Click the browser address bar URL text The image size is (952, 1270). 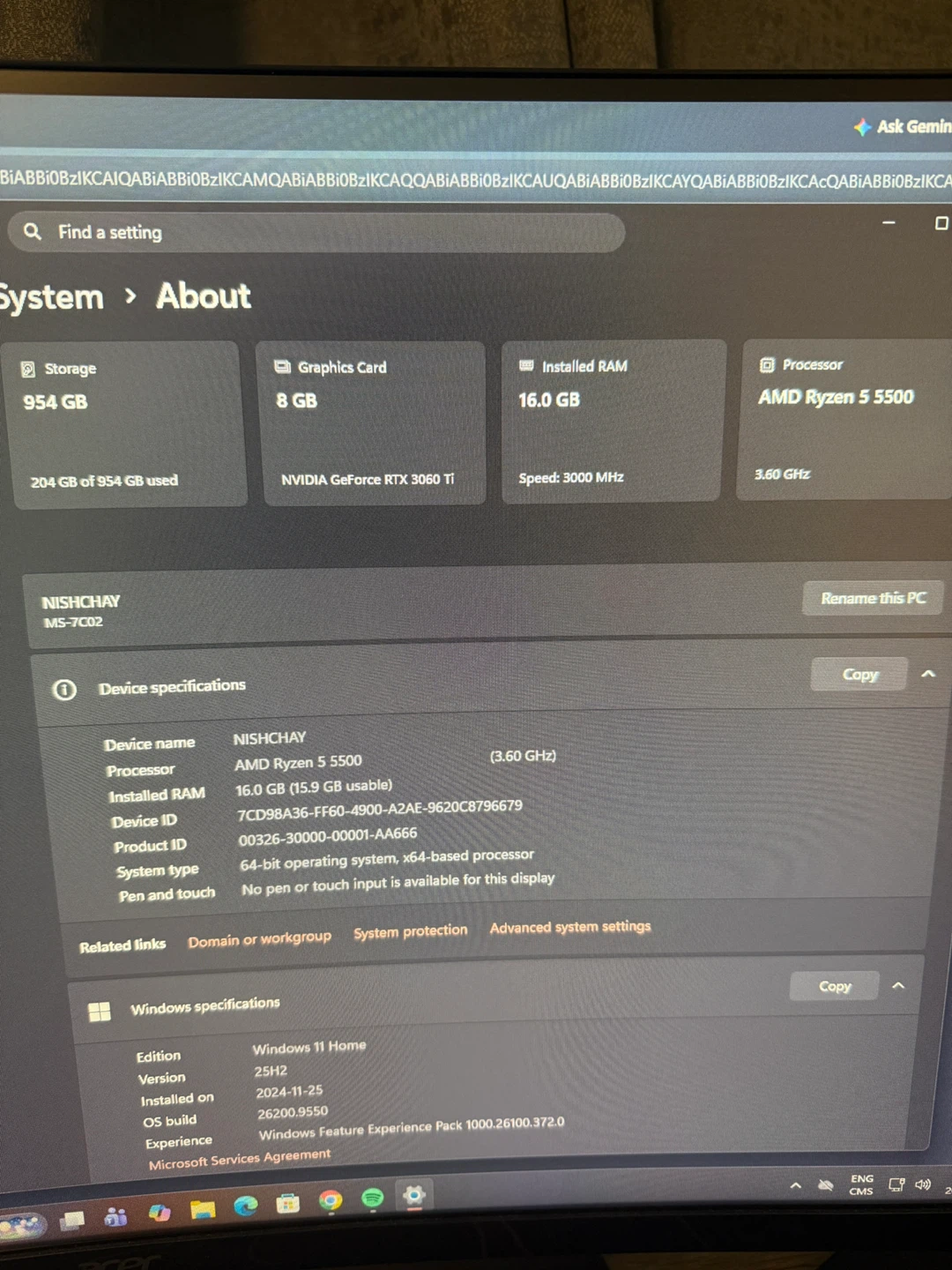(x=476, y=180)
